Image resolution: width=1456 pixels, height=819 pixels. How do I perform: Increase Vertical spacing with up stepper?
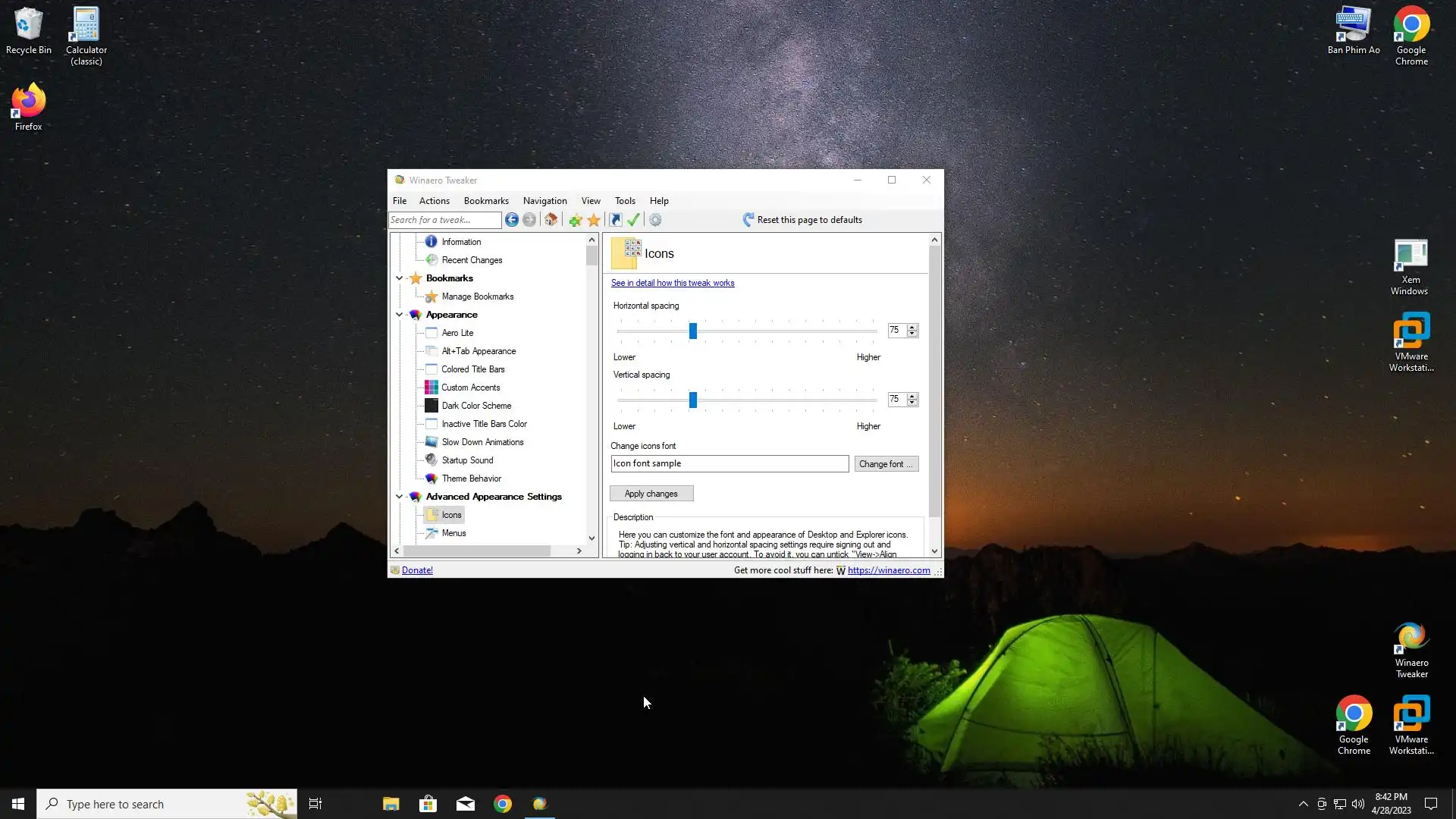point(912,396)
